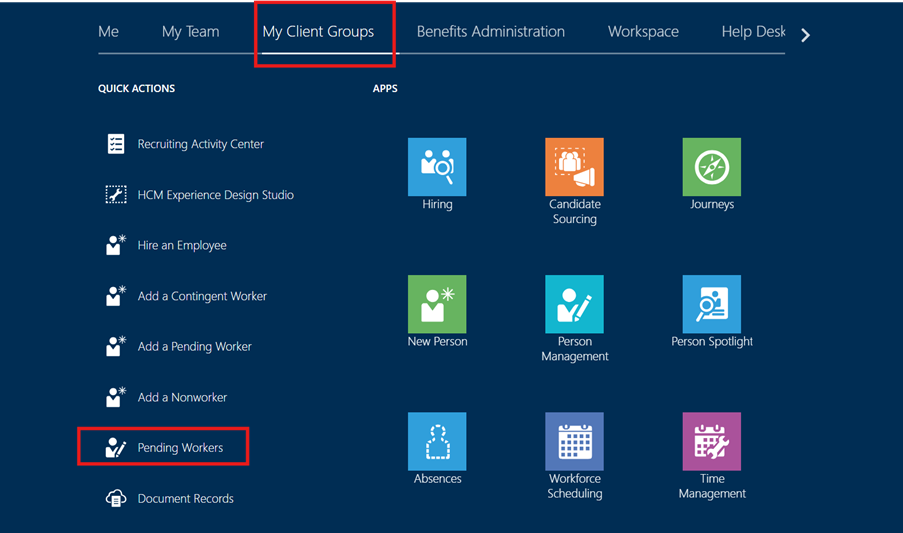Click the Time Management label text
The image size is (903, 533).
pos(712,486)
